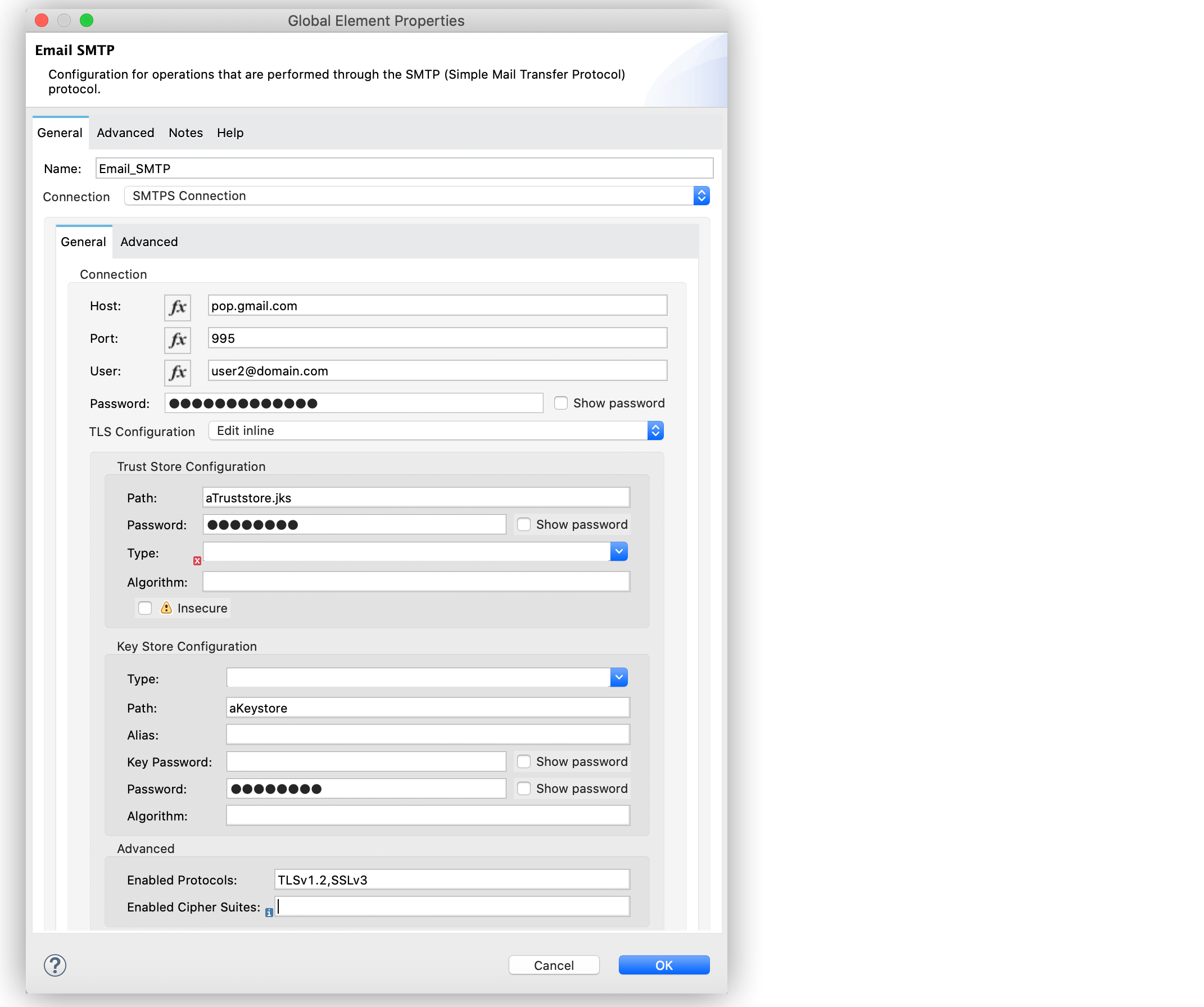Click the fx icon next to User field

[x=177, y=371]
